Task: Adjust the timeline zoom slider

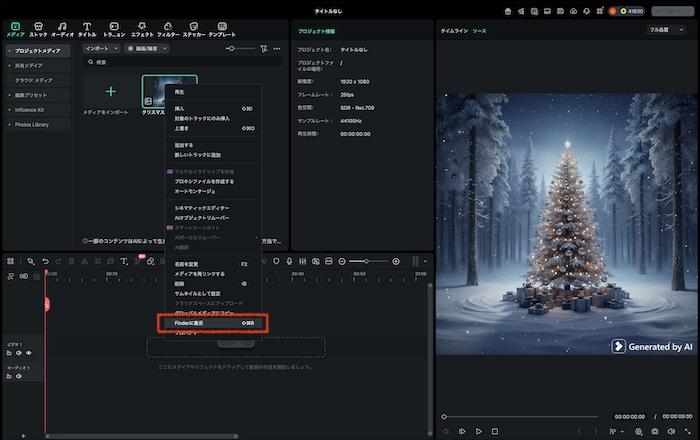Action: [x=369, y=262]
